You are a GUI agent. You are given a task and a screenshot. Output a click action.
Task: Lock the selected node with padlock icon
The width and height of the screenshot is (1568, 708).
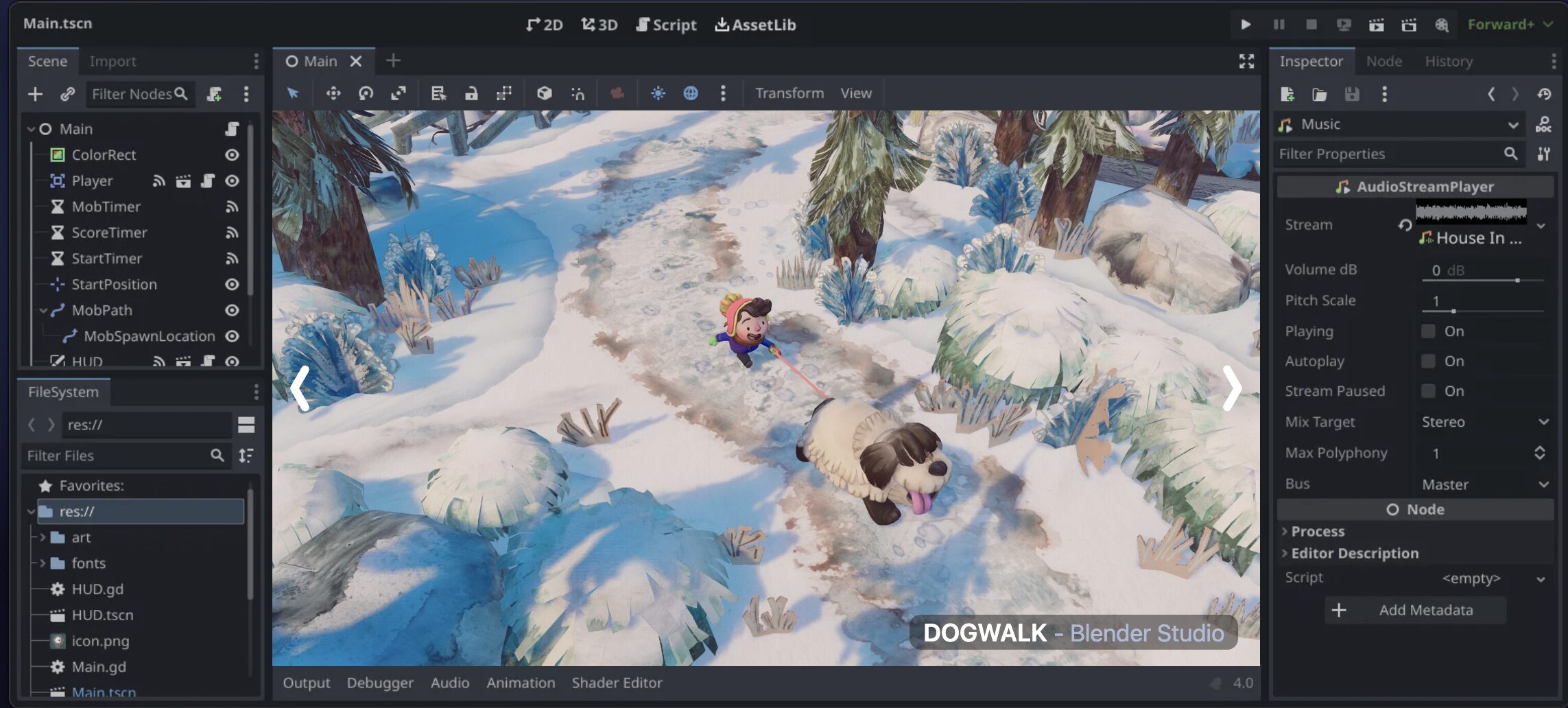tap(471, 93)
